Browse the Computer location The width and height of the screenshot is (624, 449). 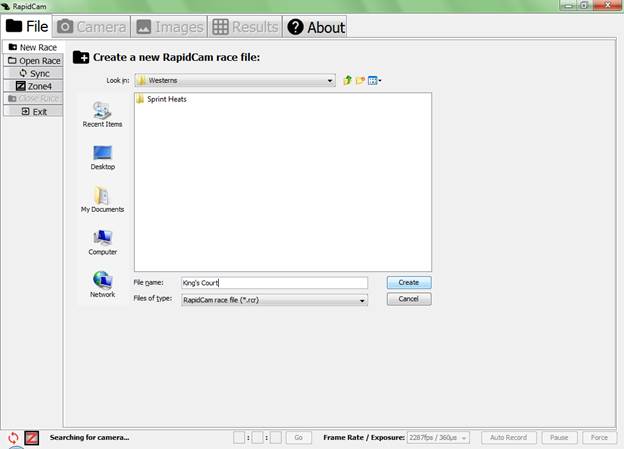[102, 242]
